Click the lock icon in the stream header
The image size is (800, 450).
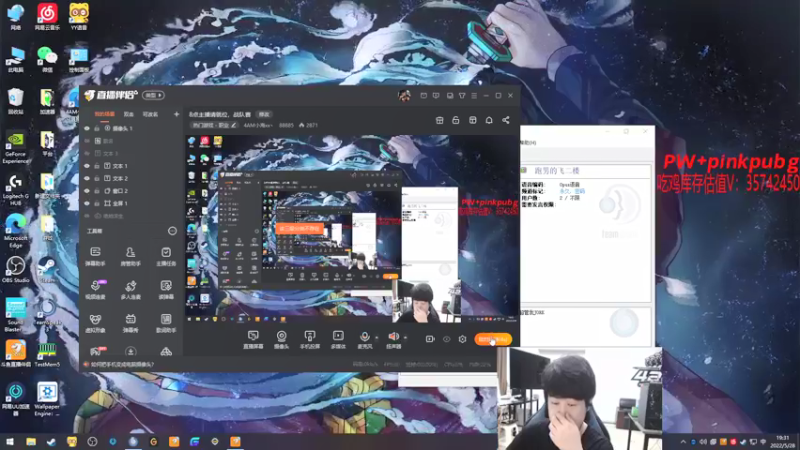456,120
